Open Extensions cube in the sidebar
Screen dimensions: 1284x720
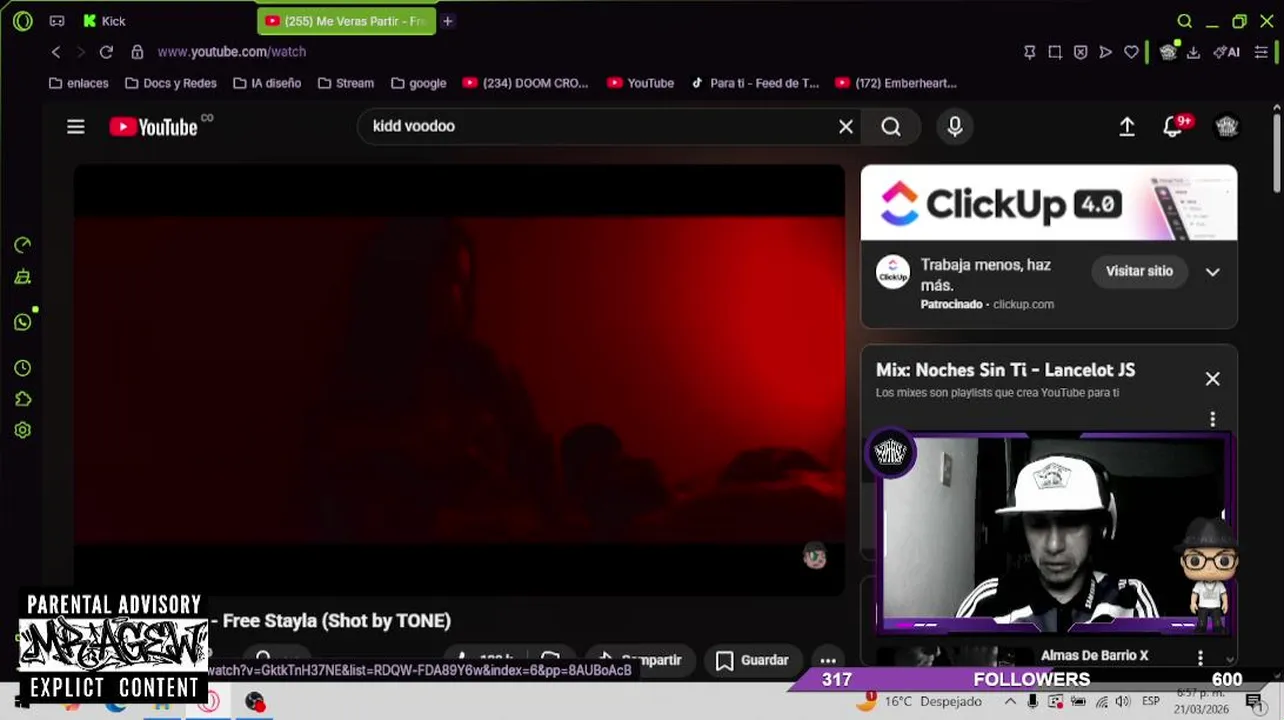pos(22,399)
